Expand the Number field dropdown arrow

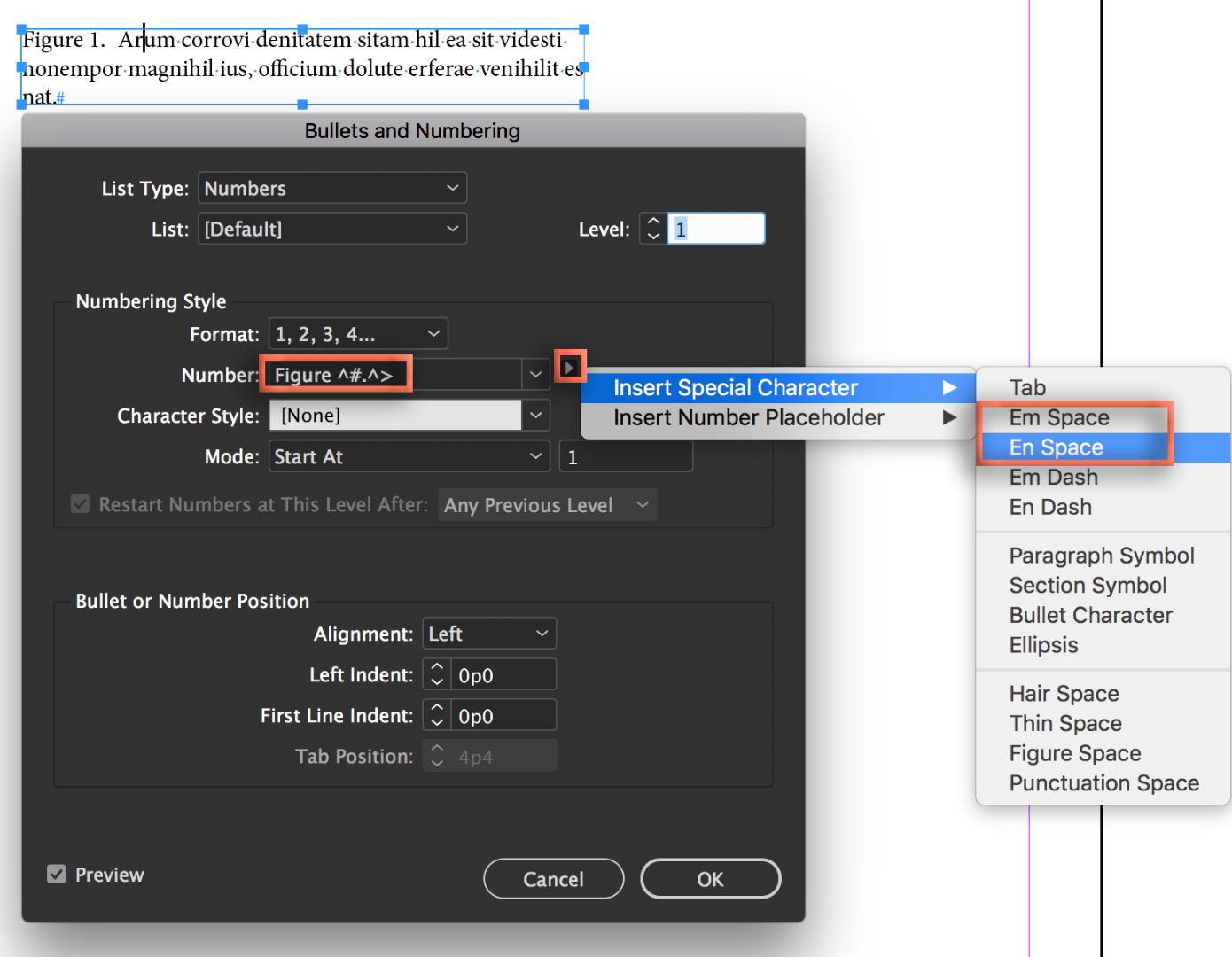[535, 375]
